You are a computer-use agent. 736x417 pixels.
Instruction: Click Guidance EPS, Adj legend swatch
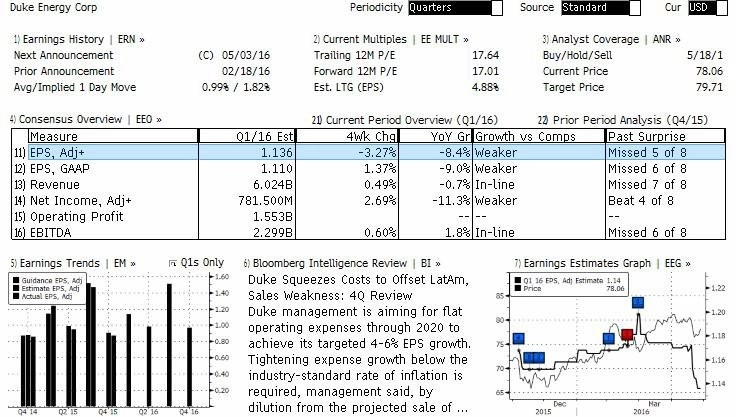(16, 280)
